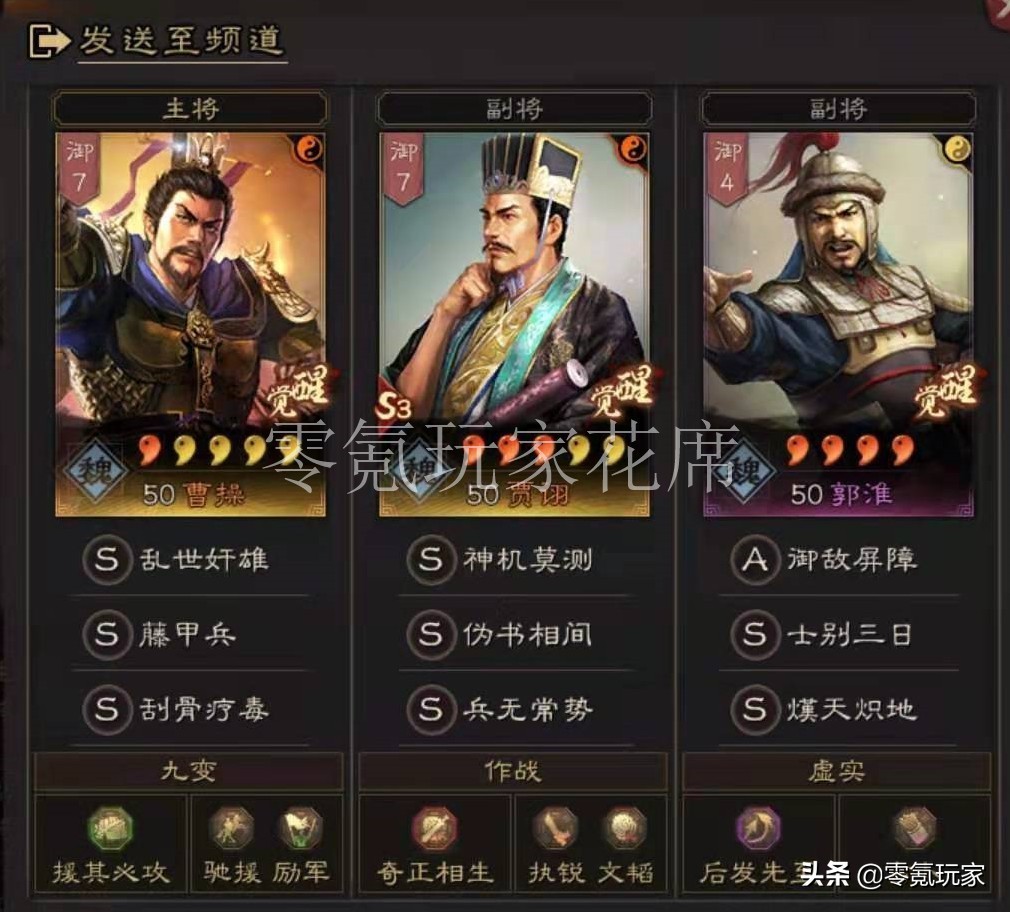Click the 主将 slot label
The image size is (1010, 912).
point(191,108)
